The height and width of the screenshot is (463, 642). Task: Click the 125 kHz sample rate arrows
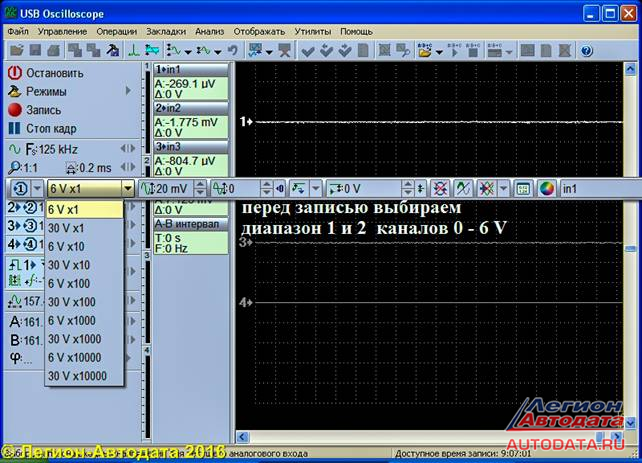click(x=128, y=149)
